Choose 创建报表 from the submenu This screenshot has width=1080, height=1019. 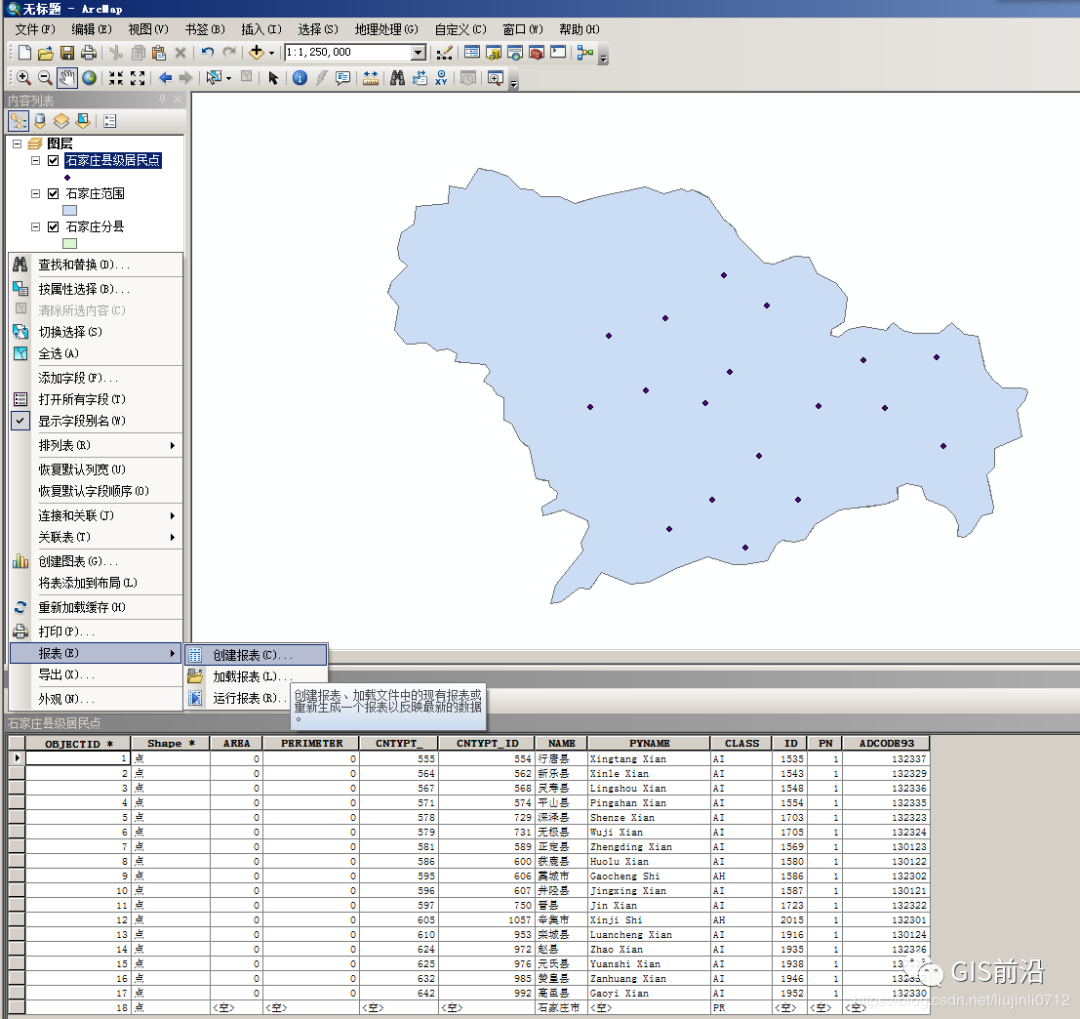point(256,655)
